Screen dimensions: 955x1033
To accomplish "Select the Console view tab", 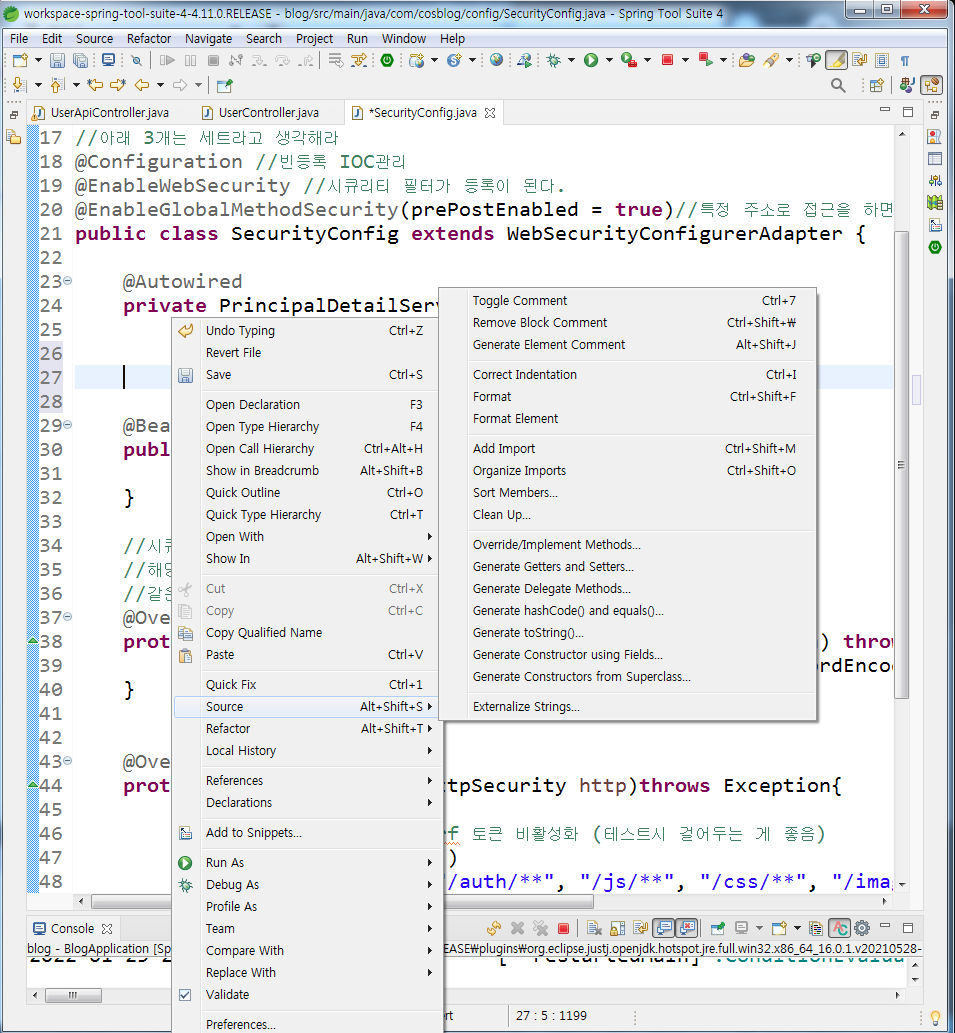I will [72, 928].
